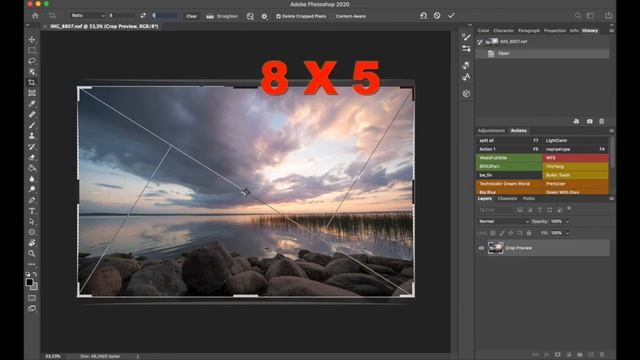Enable Content-Aware checkbox

coord(332,16)
